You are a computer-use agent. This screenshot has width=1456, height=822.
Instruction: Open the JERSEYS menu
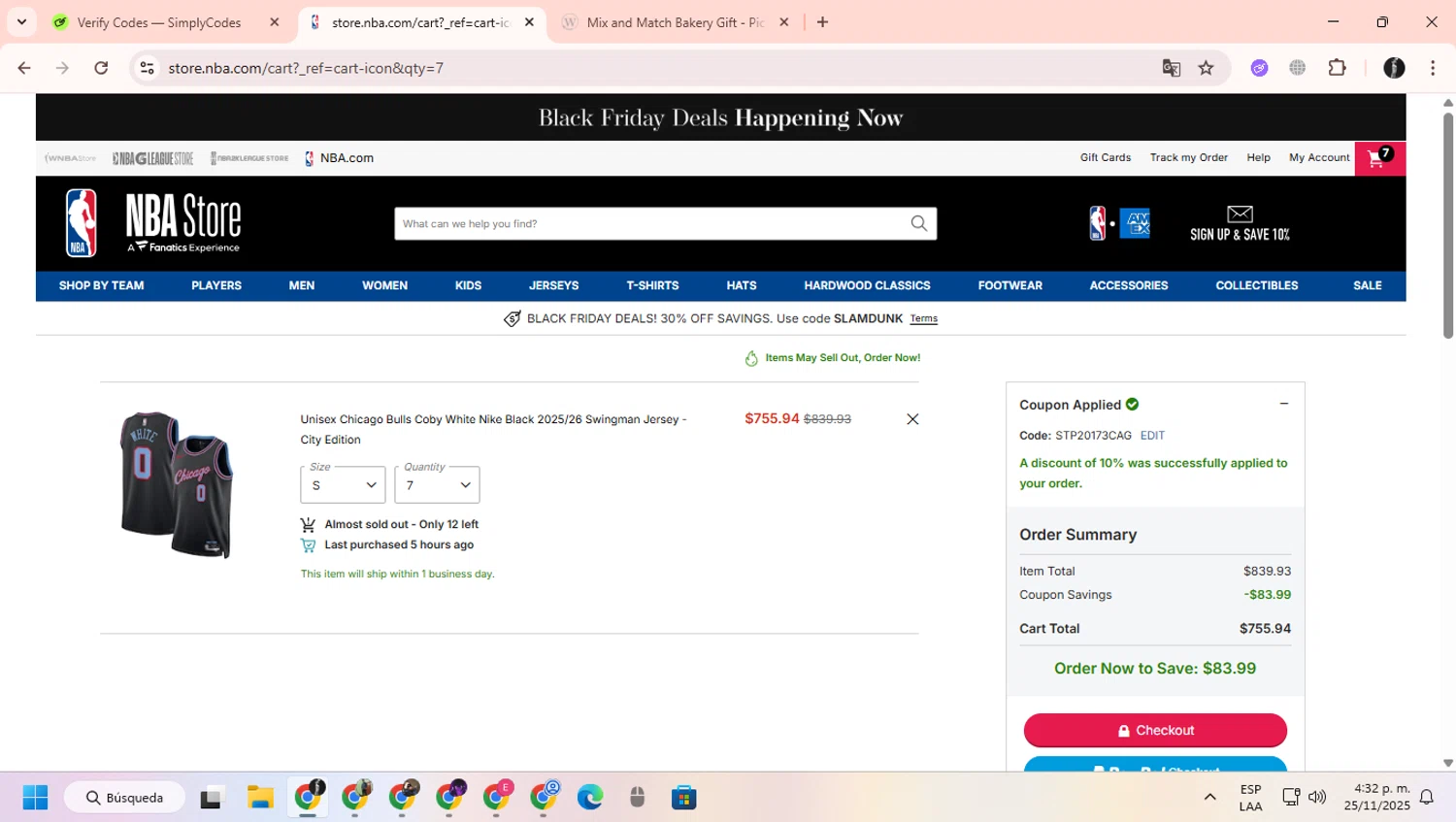click(x=553, y=285)
